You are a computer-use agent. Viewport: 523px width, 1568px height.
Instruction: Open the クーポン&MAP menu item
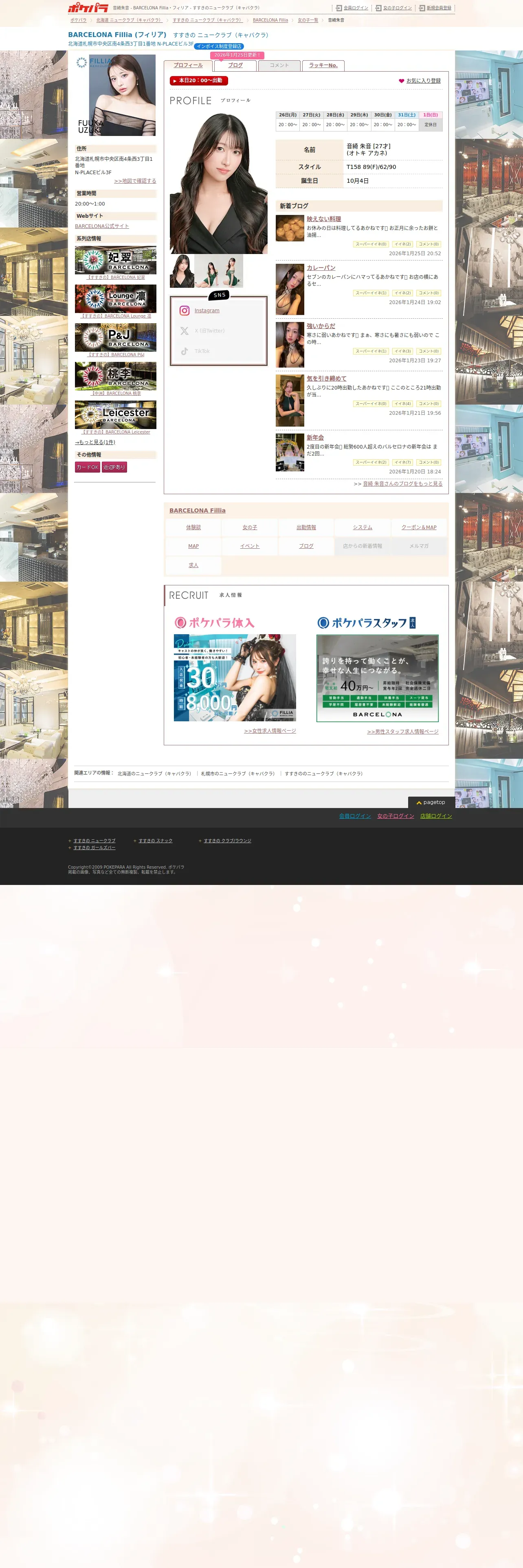pos(419,527)
